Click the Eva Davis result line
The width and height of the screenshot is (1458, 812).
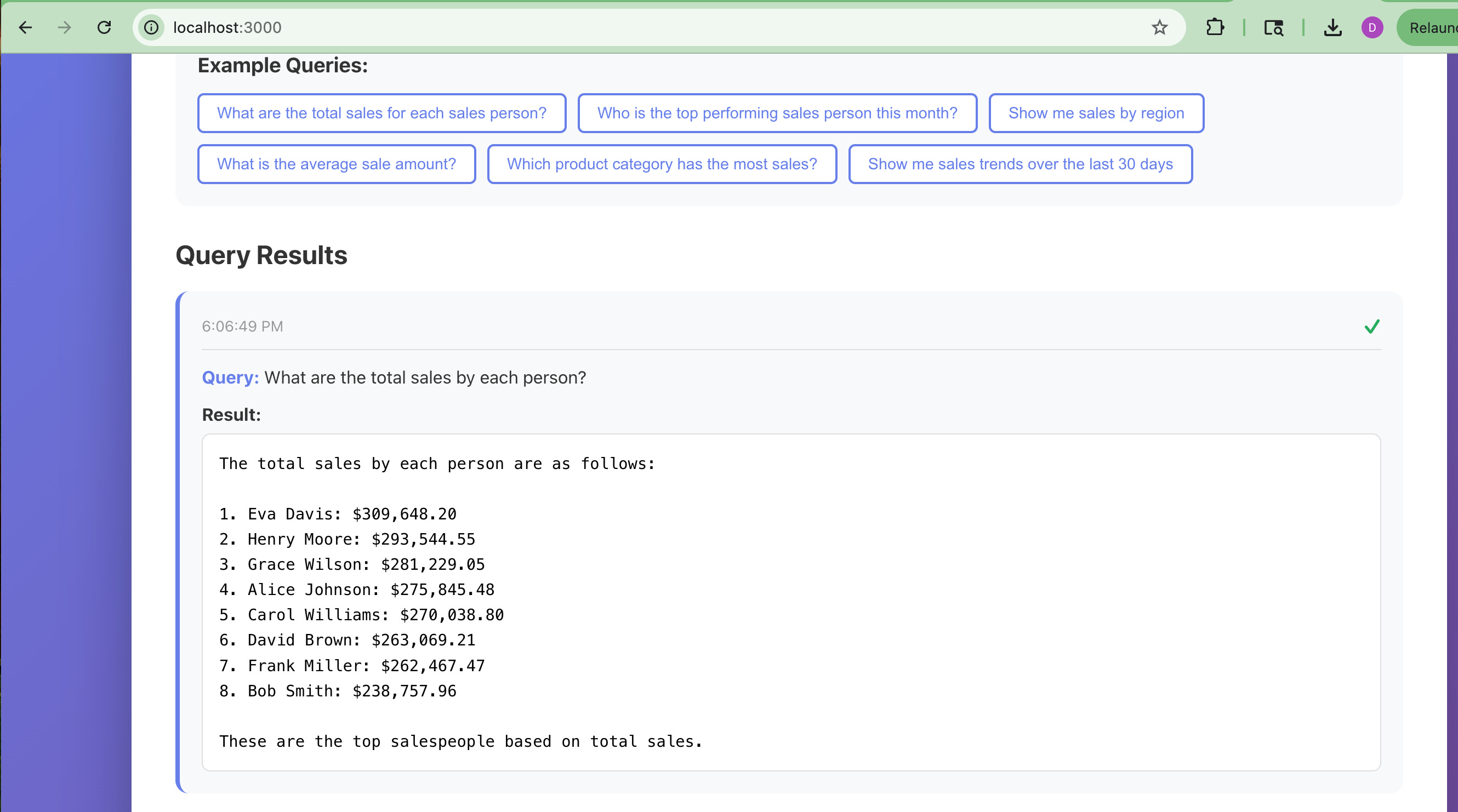(338, 514)
